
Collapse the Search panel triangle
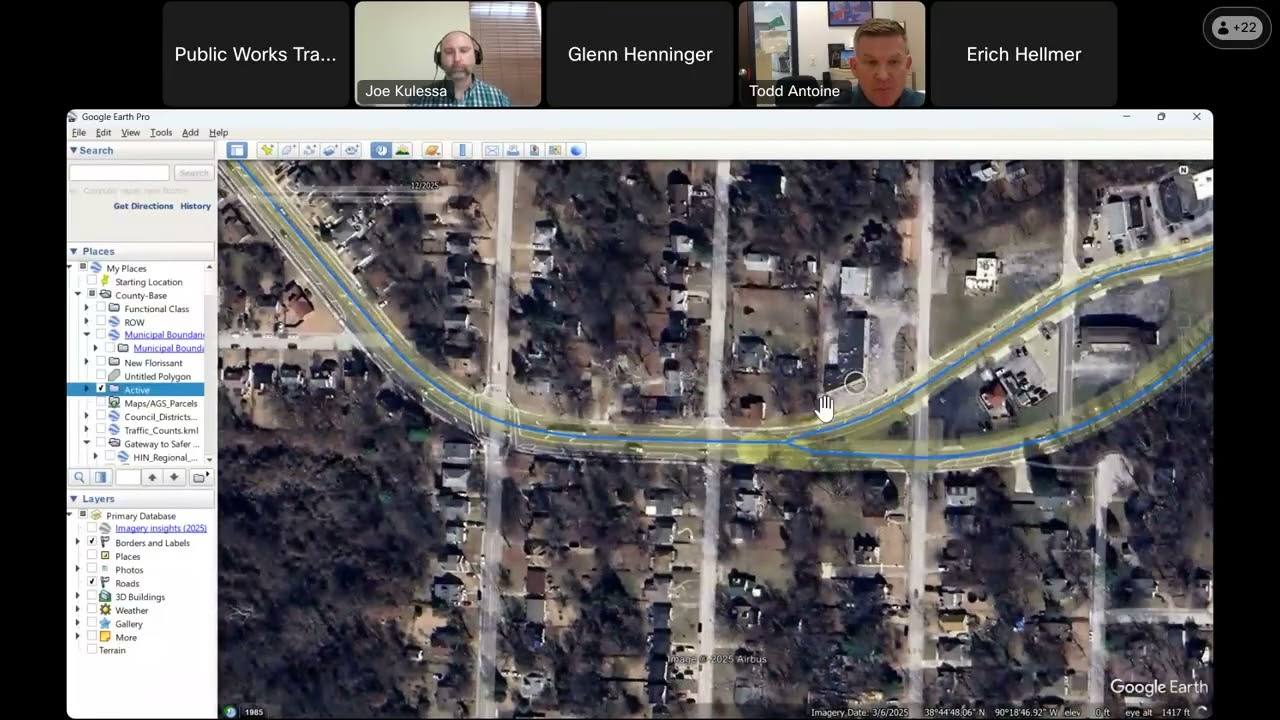[73, 150]
